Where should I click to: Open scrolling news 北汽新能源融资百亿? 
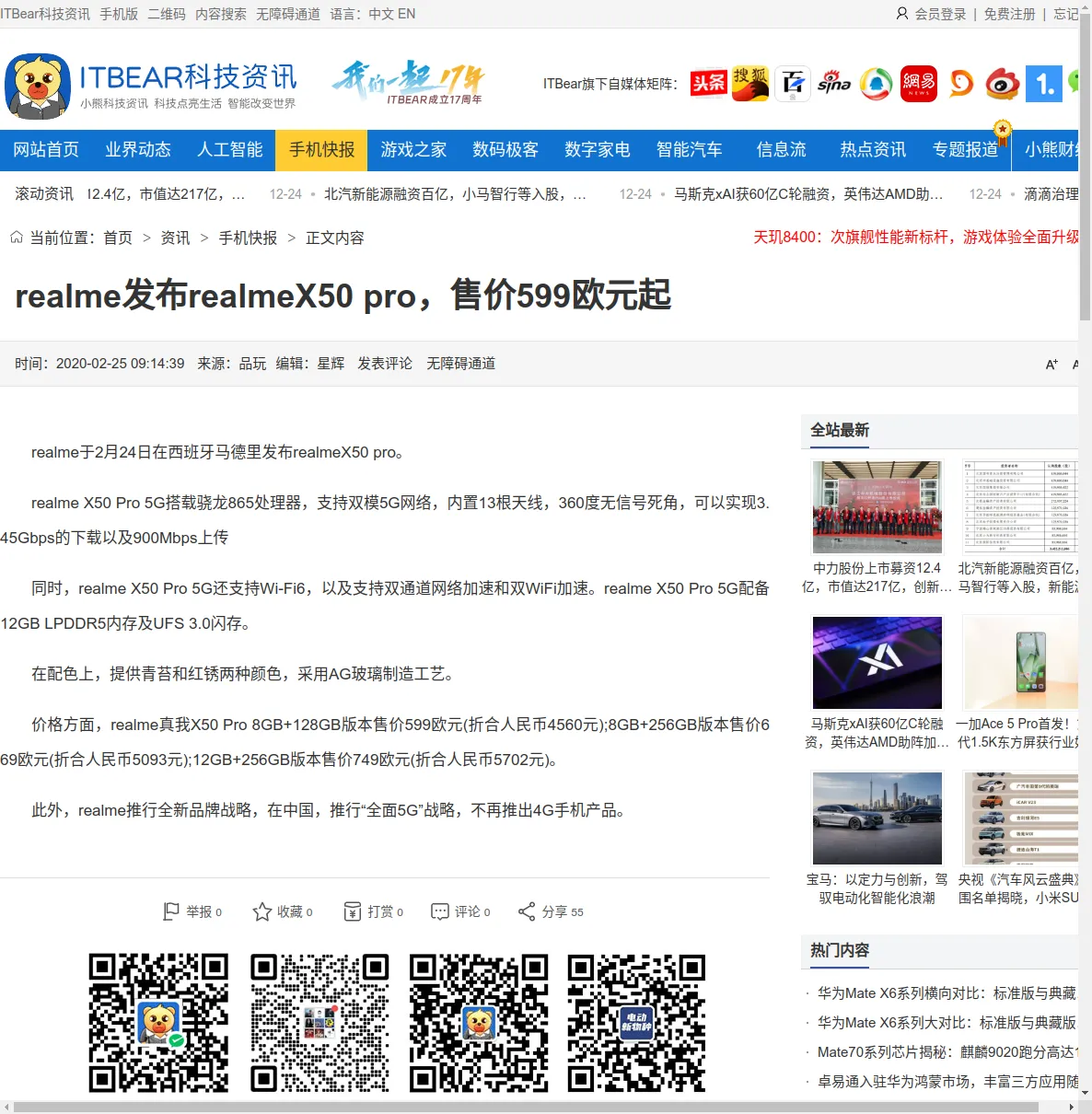pos(455,194)
